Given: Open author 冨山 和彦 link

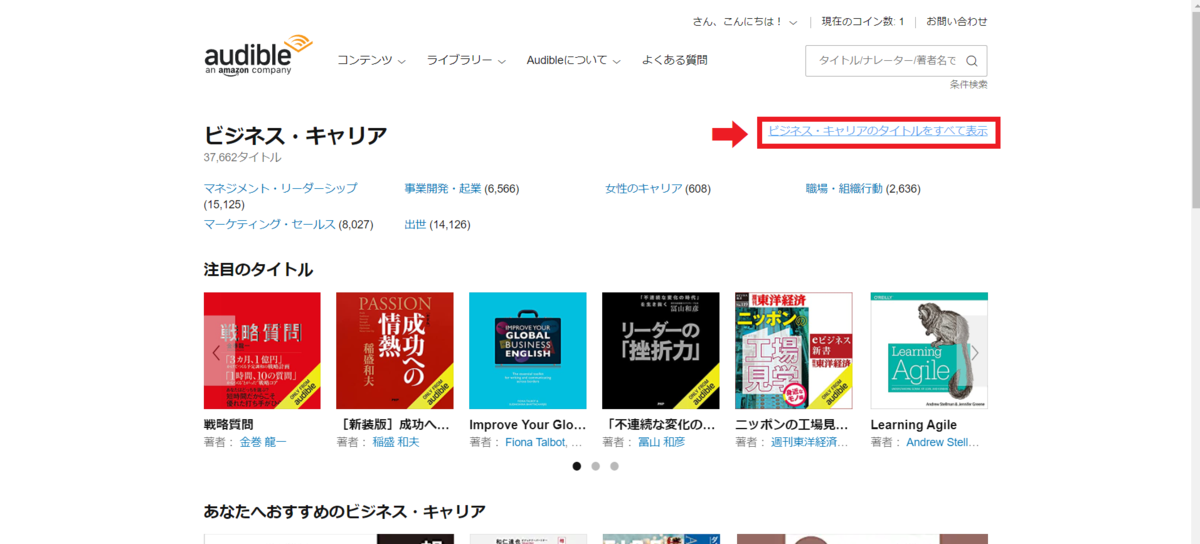Looking at the screenshot, I should click(662, 442).
